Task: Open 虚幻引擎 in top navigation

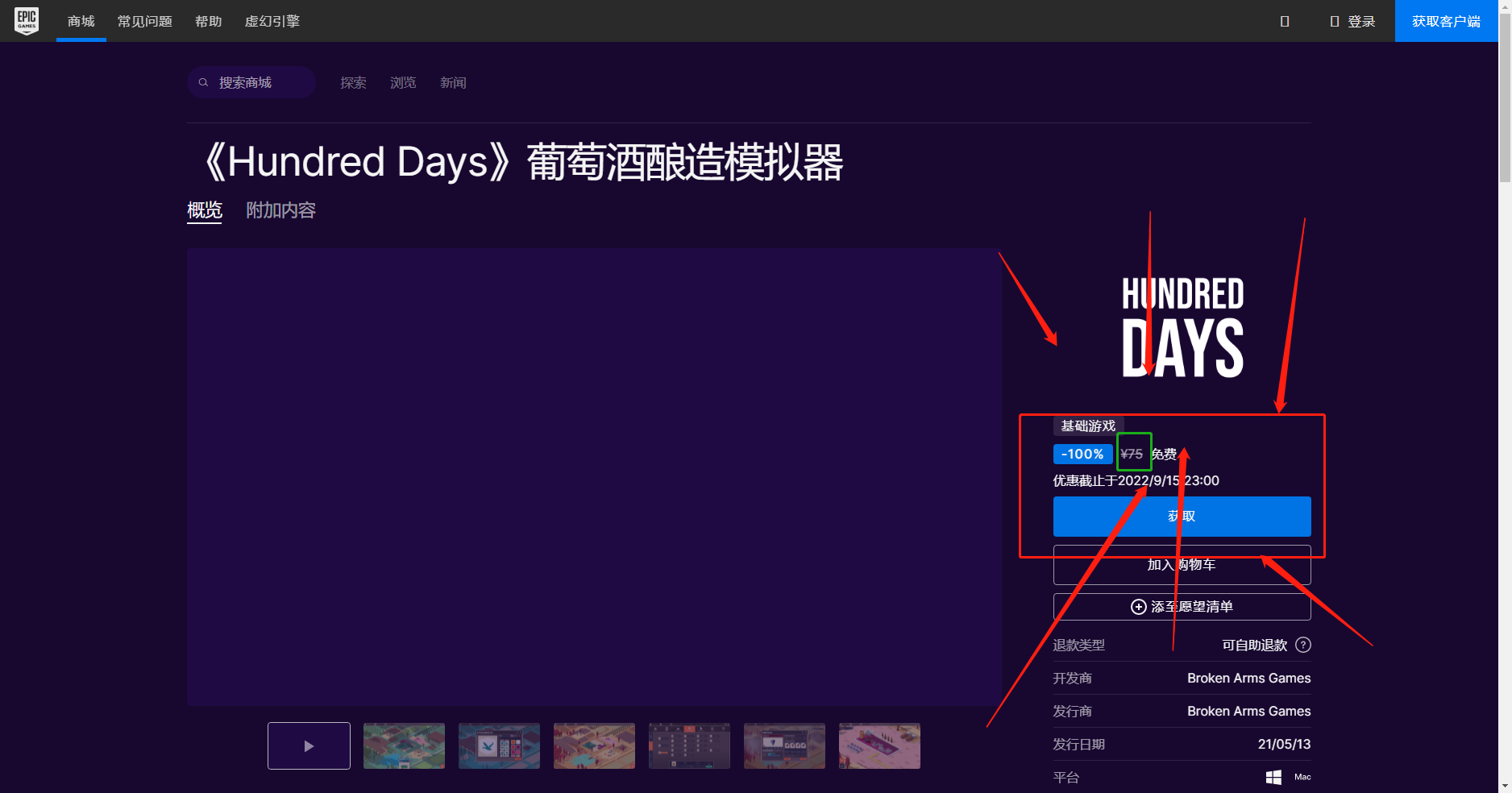Action: pyautogui.click(x=272, y=21)
